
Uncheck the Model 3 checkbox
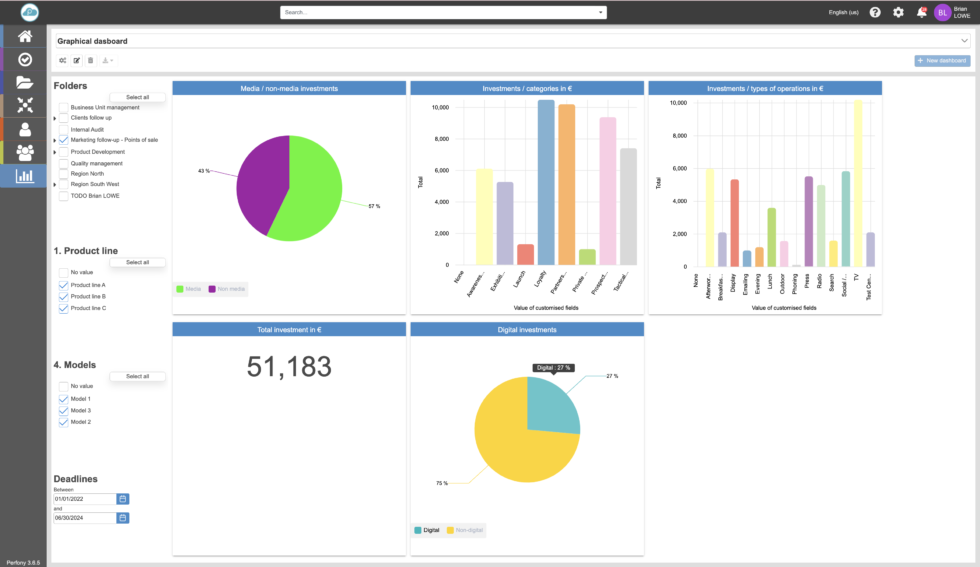64,410
